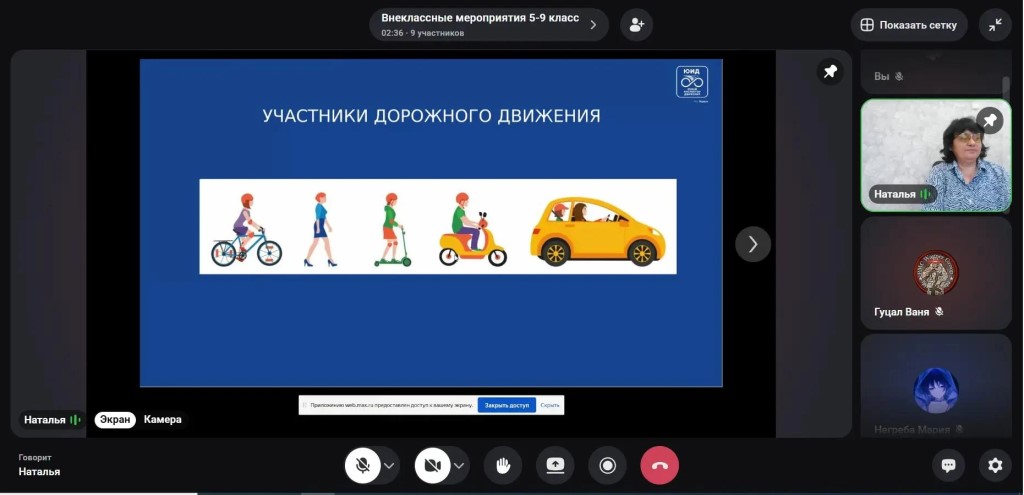Select the Наталья video thumbnail
Viewport: 1024px width, 495px height.
(x=936, y=155)
